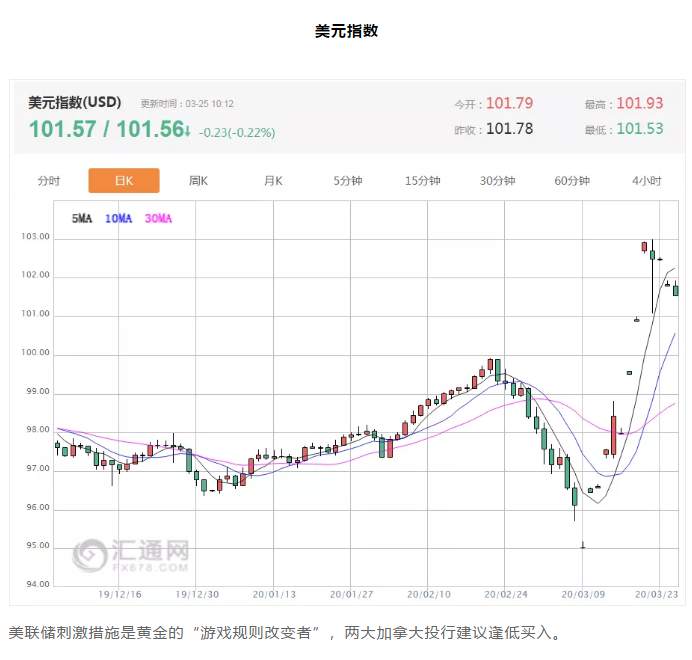Click the 103.00 y-axis label
Image resolution: width=692 pixels, height=660 pixels.
point(36,237)
